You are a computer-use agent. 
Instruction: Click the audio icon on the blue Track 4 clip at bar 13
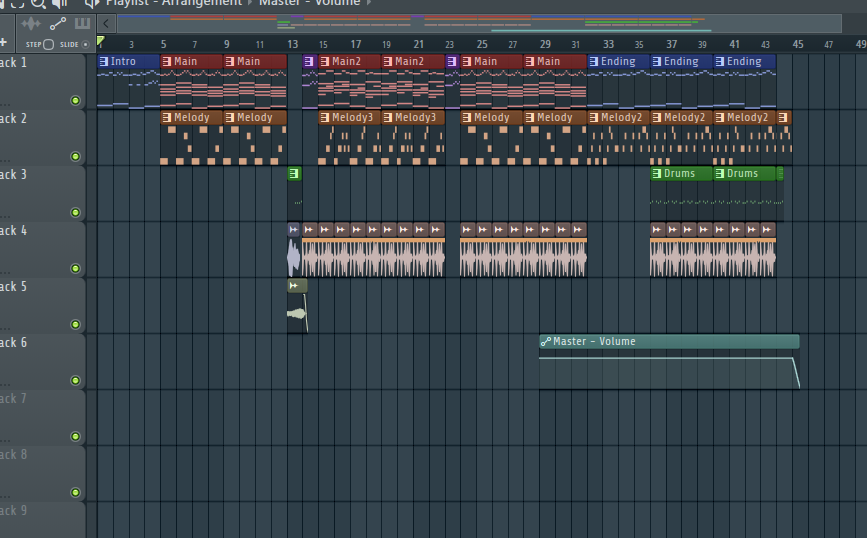(x=294, y=229)
